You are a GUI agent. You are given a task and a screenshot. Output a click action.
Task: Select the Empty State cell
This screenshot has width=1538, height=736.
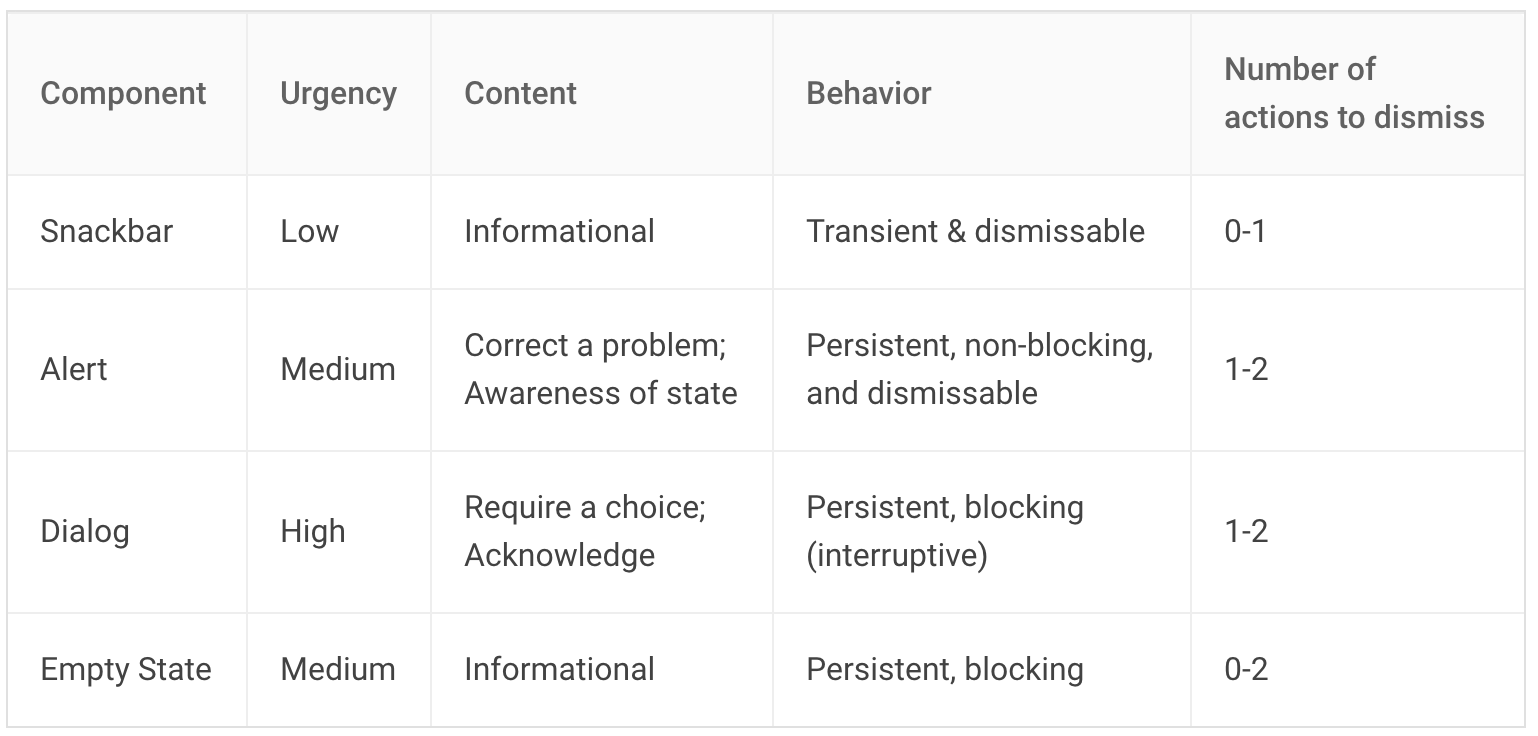tap(125, 669)
